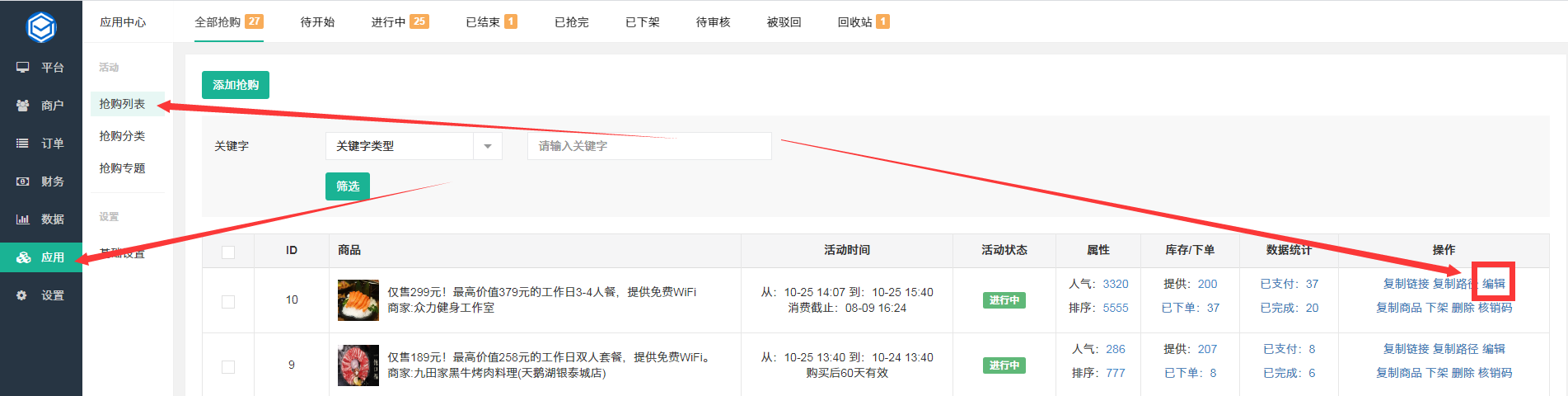The width and height of the screenshot is (1568, 396).
Task: Click supply value 200 in ID 10 row
Action: tap(1208, 284)
